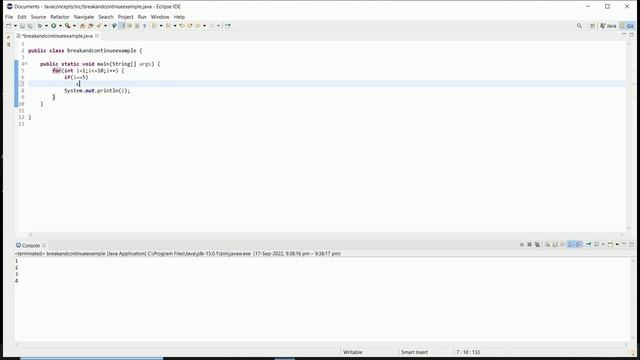Click the Open Type icon
The width and height of the screenshot is (640, 360).
98,26
